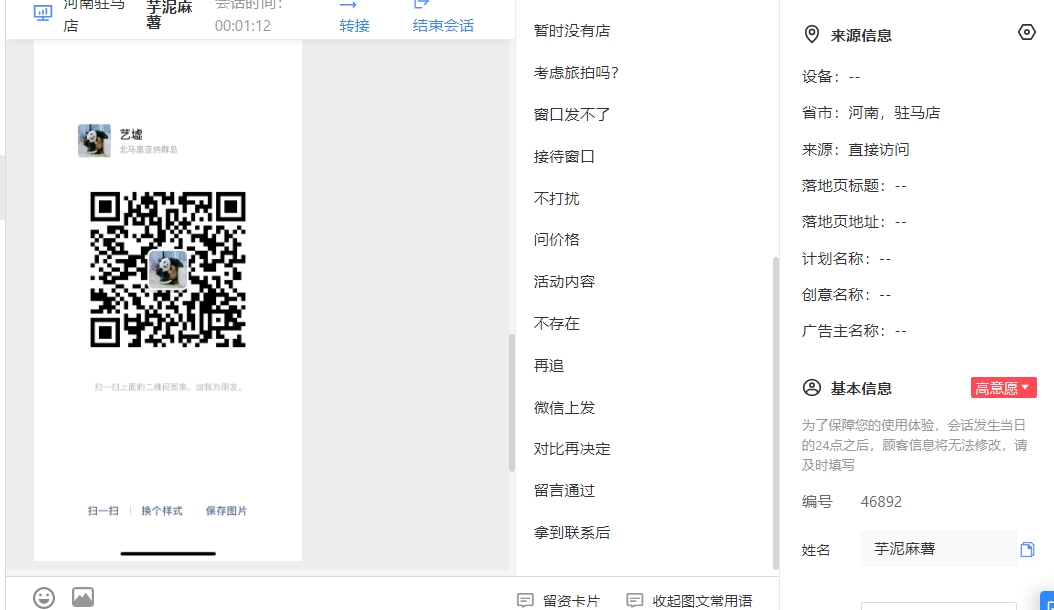The height and width of the screenshot is (610, 1054).
Task: Click the 省市 value 河南,驻马店
Action: (894, 113)
